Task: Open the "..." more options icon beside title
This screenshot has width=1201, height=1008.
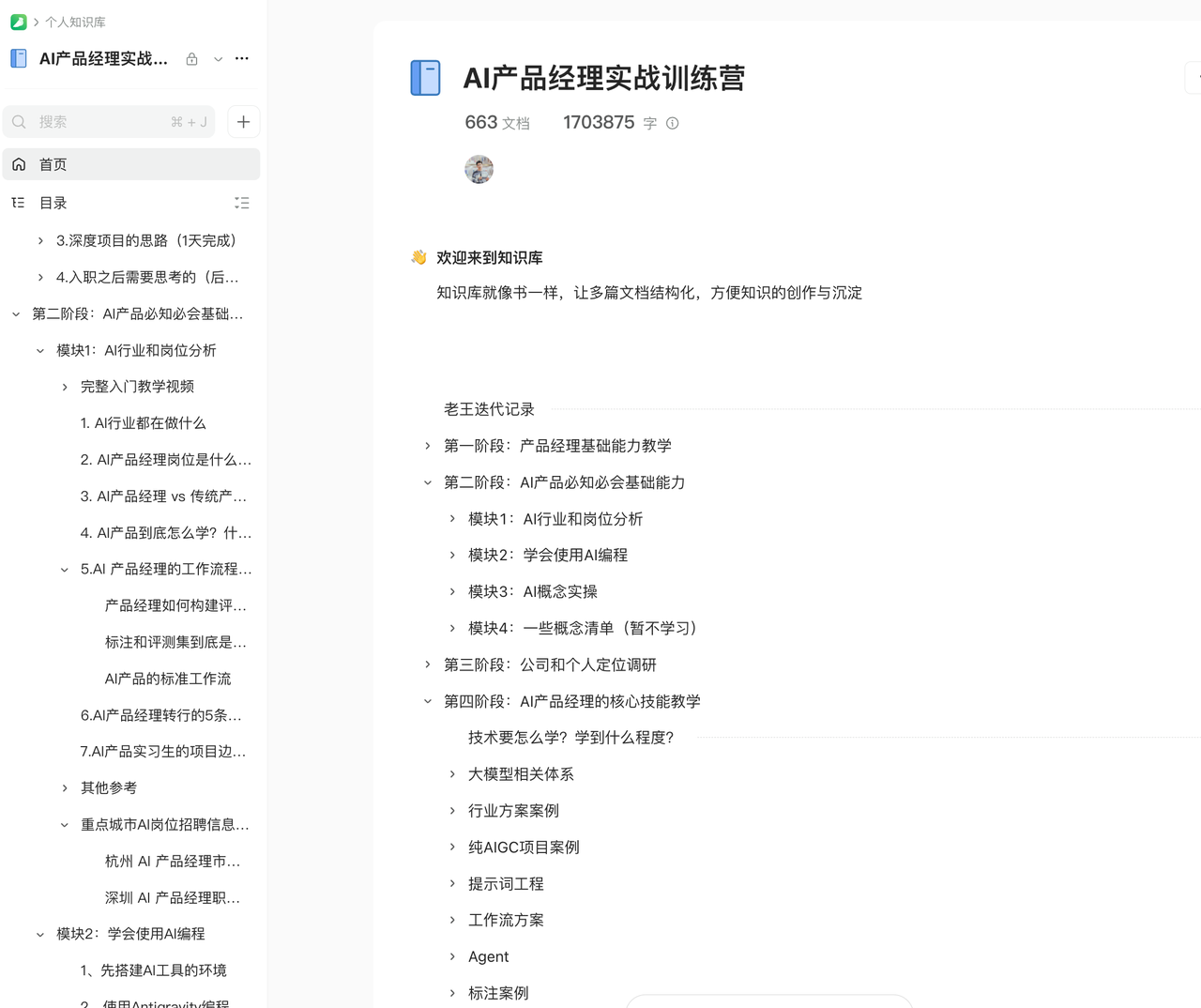Action: coord(241,58)
